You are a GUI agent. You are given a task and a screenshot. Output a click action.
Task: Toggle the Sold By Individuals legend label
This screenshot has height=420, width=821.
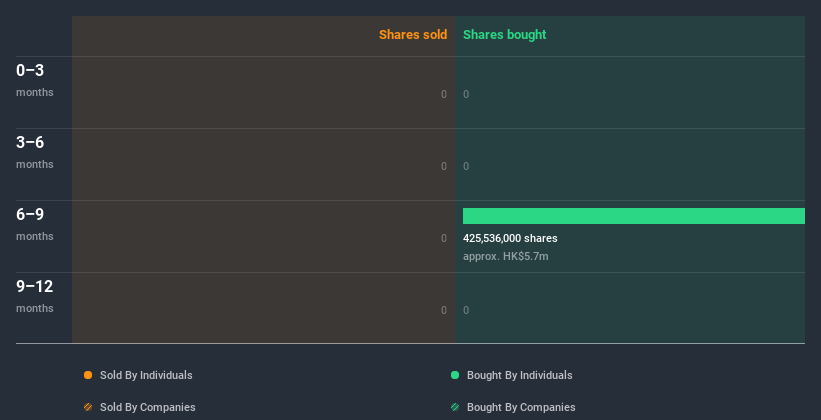146,375
